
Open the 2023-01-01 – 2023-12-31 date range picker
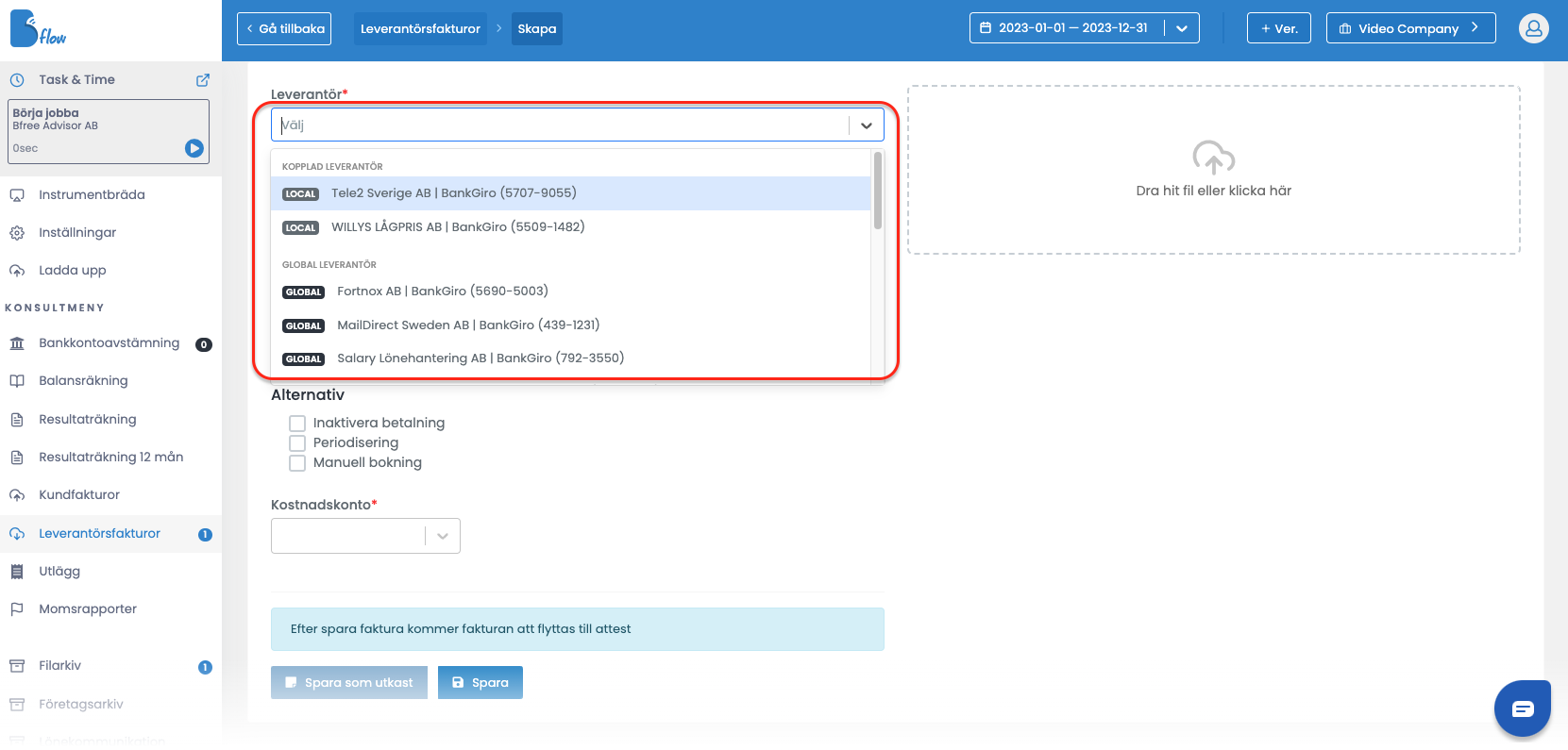(1068, 28)
